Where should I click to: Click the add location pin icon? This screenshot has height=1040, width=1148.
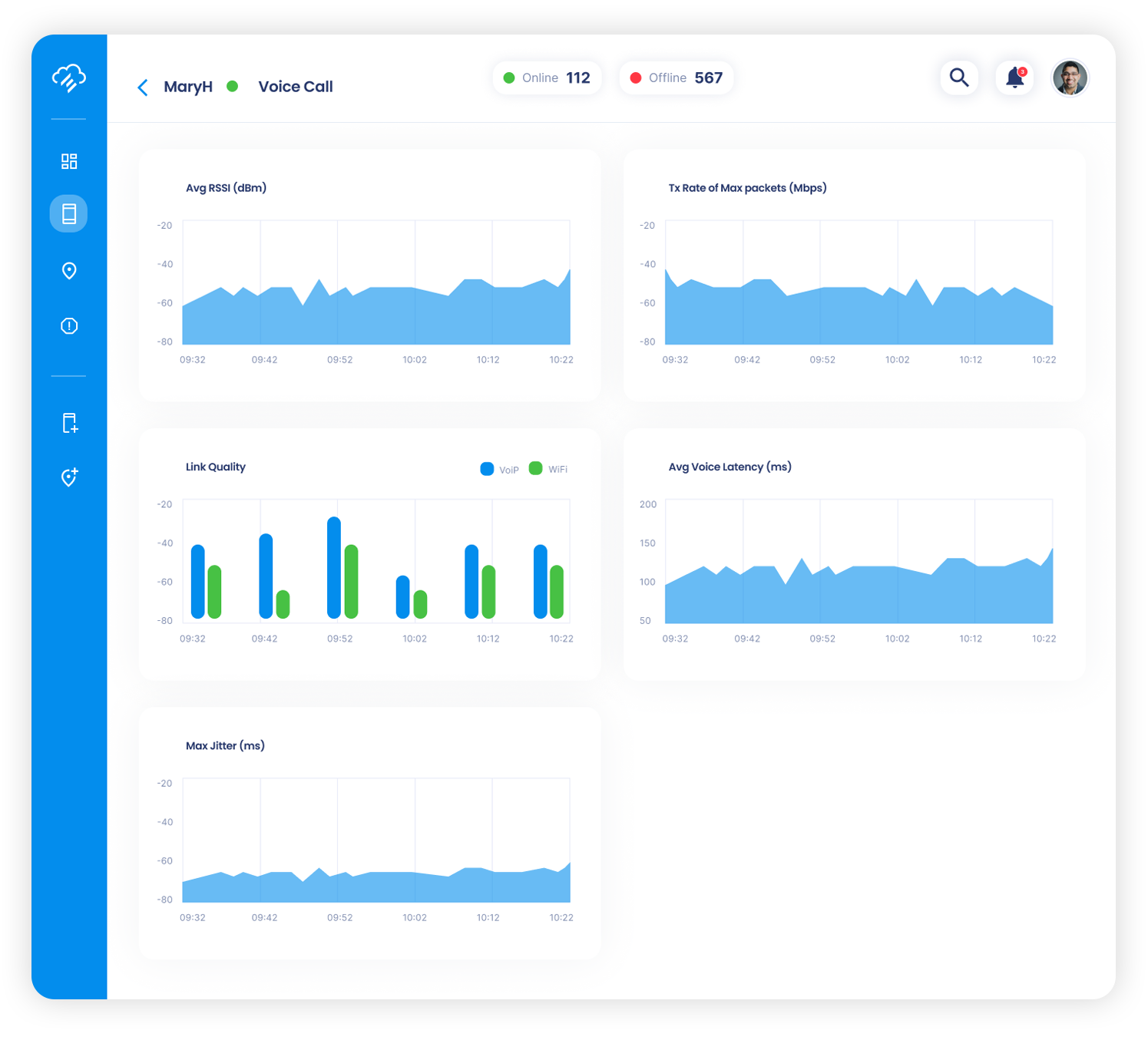point(69,477)
